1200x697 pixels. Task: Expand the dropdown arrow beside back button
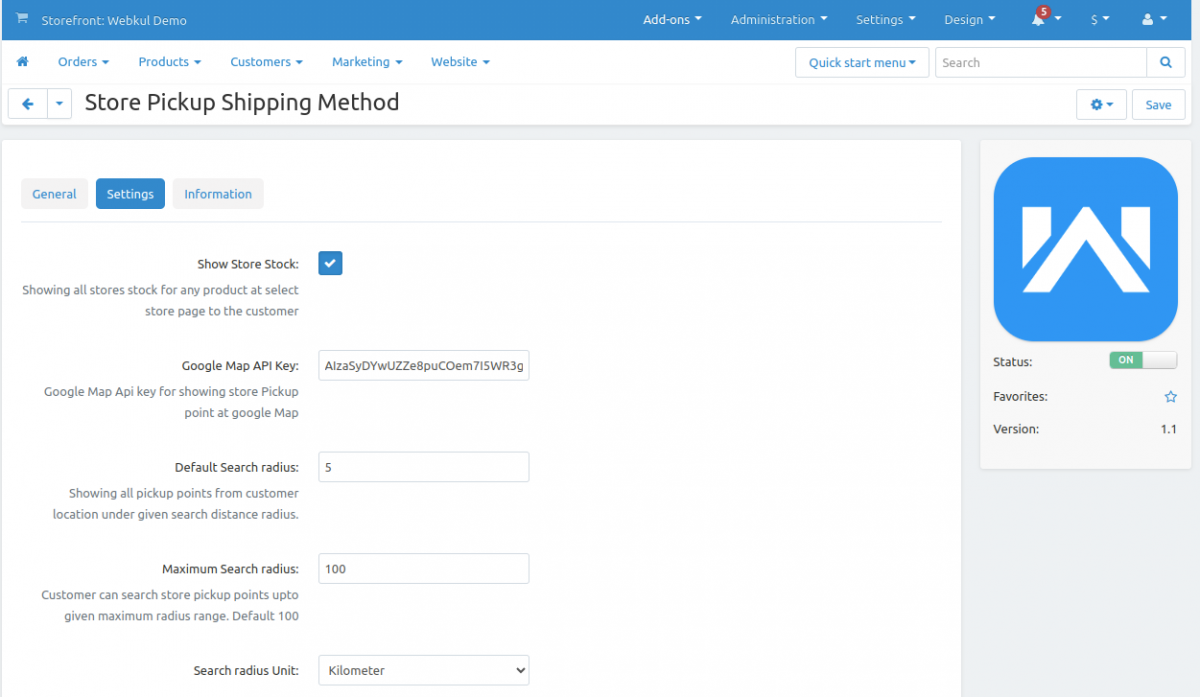(x=60, y=104)
